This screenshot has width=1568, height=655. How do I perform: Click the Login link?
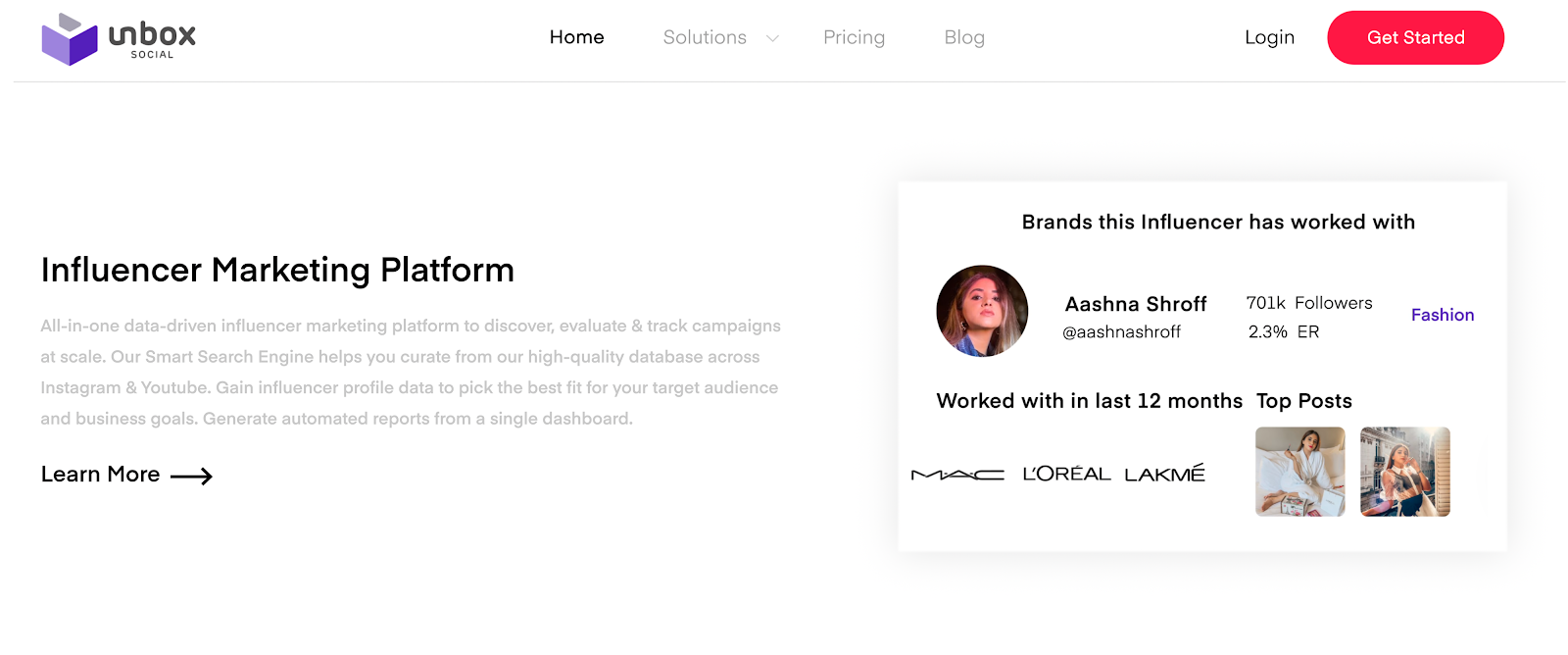[1268, 37]
